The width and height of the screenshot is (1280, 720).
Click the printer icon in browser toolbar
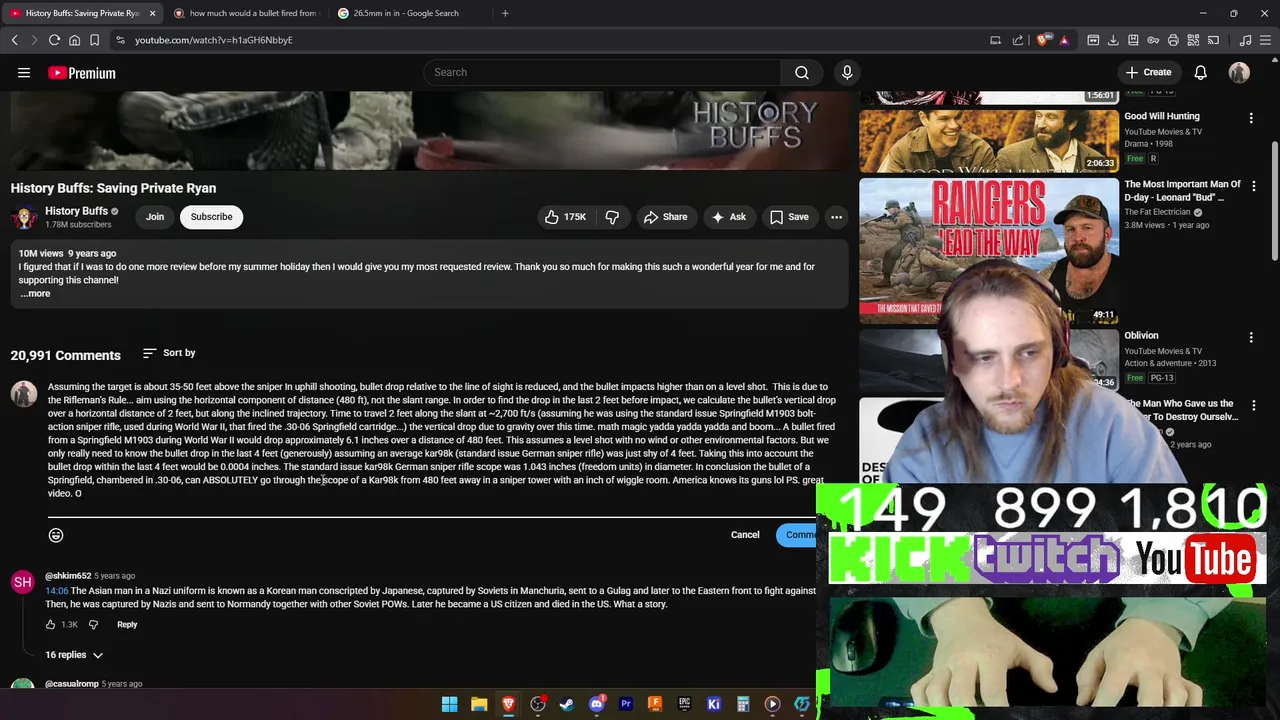coord(1173,40)
